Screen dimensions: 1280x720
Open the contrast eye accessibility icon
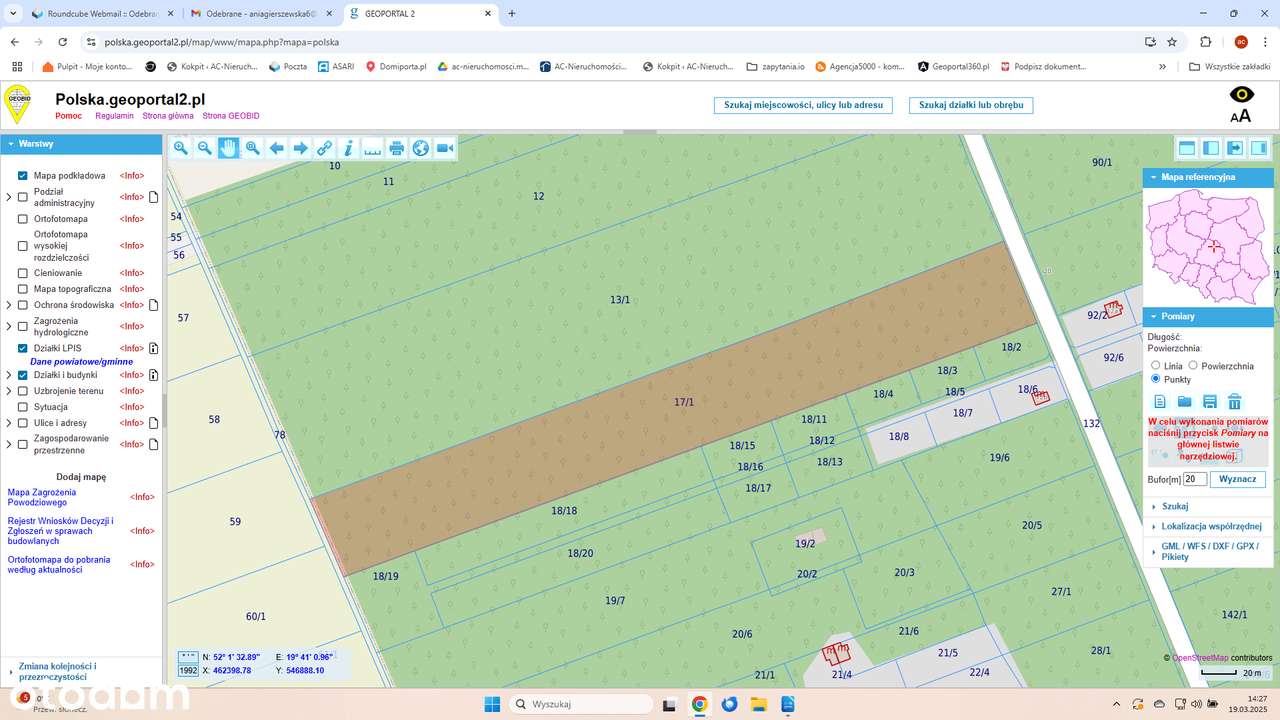pyautogui.click(x=1241, y=95)
